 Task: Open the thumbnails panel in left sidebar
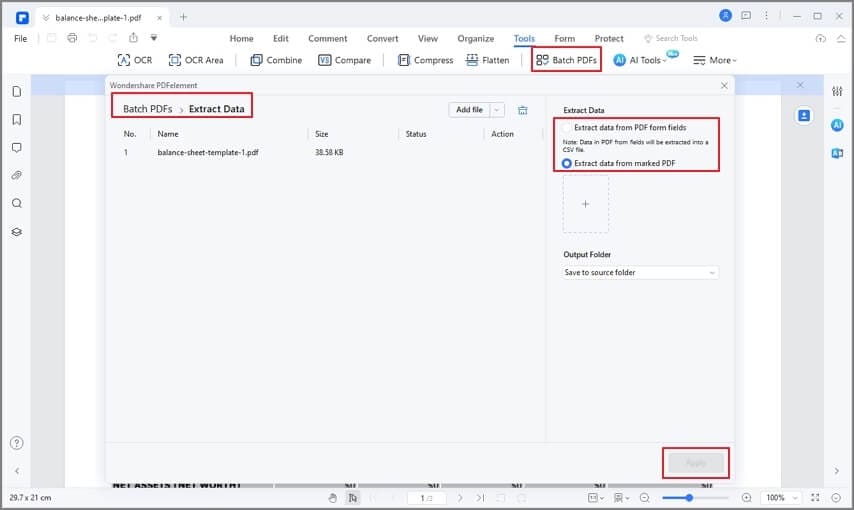(x=17, y=91)
